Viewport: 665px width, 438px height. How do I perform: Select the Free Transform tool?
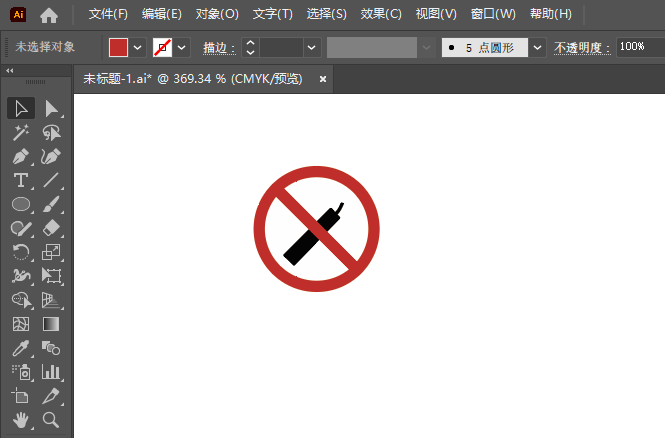51,276
